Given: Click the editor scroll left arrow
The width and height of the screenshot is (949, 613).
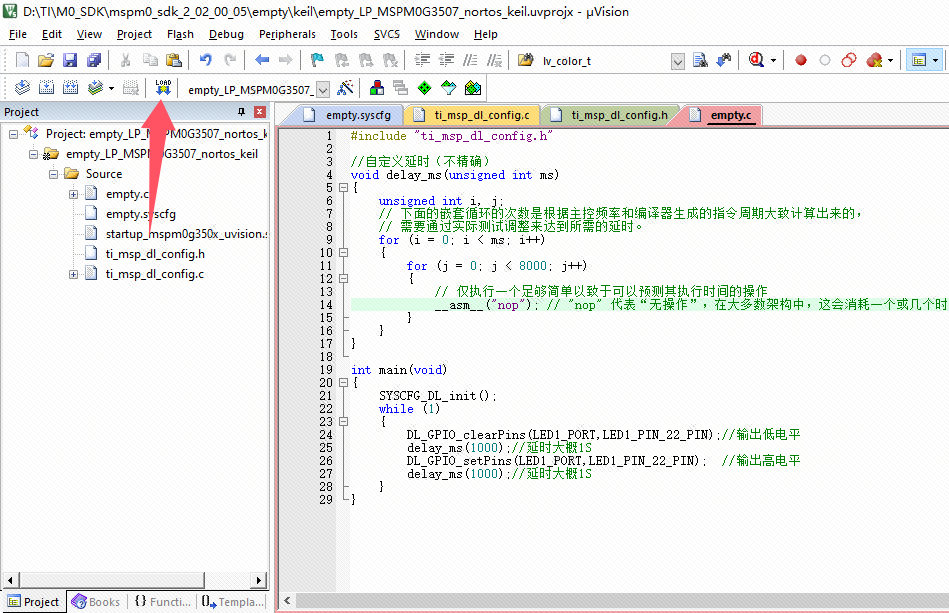Looking at the screenshot, I should click(287, 600).
